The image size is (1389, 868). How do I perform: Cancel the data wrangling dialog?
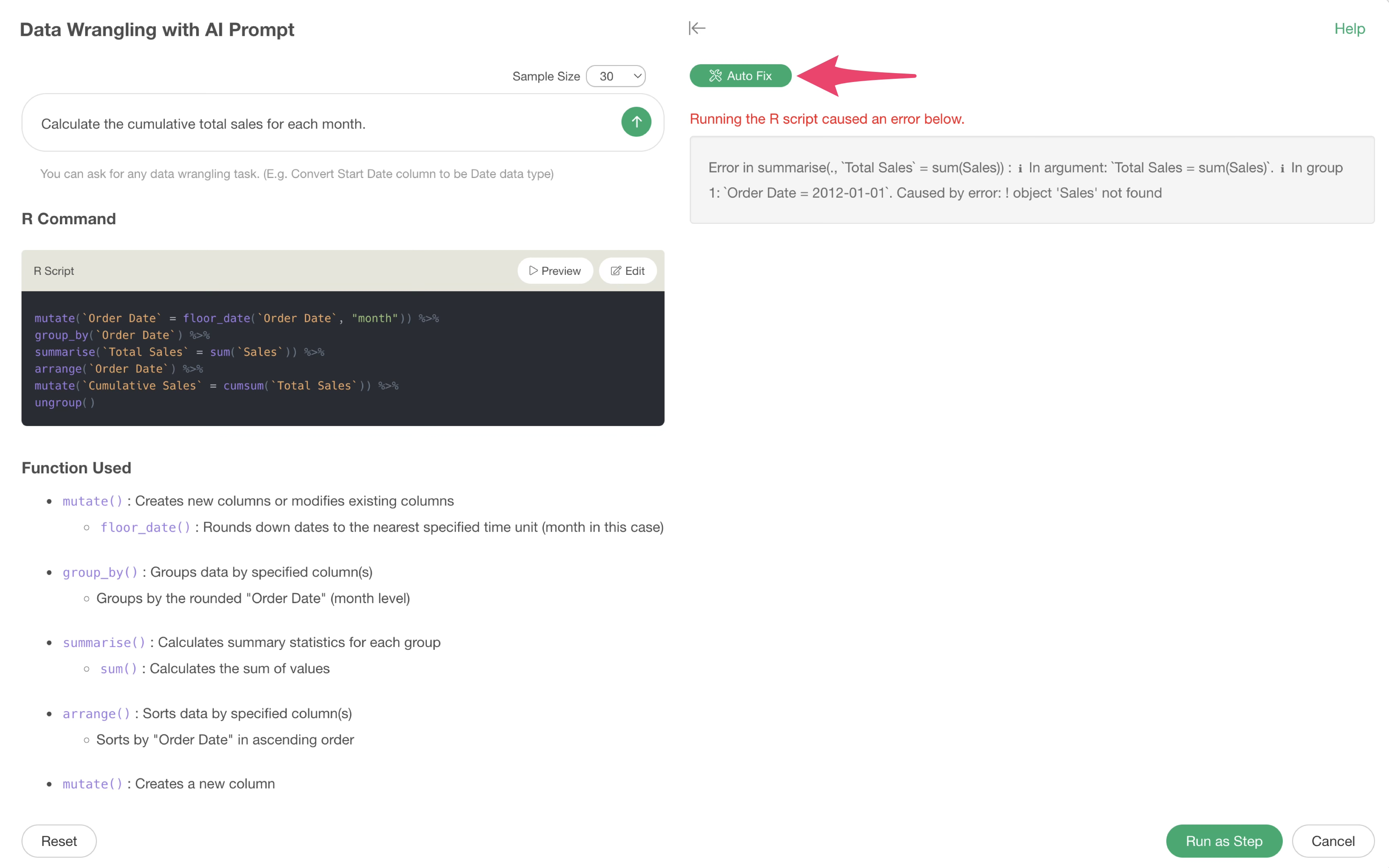point(1333,841)
